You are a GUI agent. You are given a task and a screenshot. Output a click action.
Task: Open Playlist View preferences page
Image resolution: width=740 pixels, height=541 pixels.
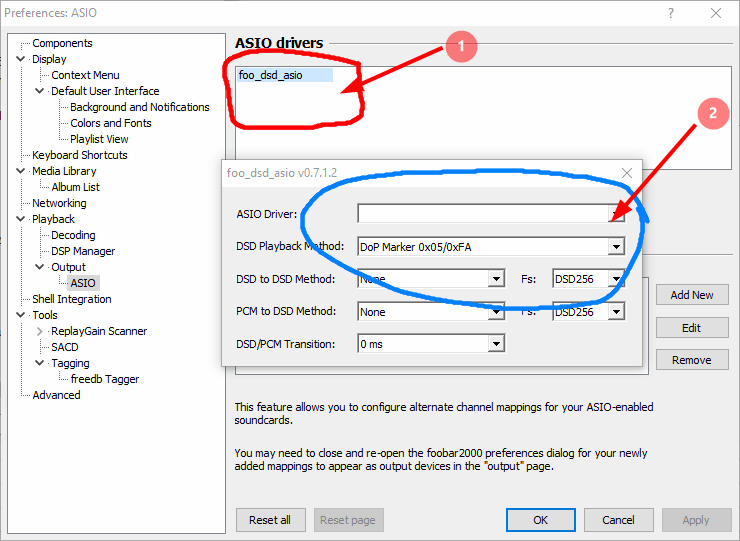(99, 139)
